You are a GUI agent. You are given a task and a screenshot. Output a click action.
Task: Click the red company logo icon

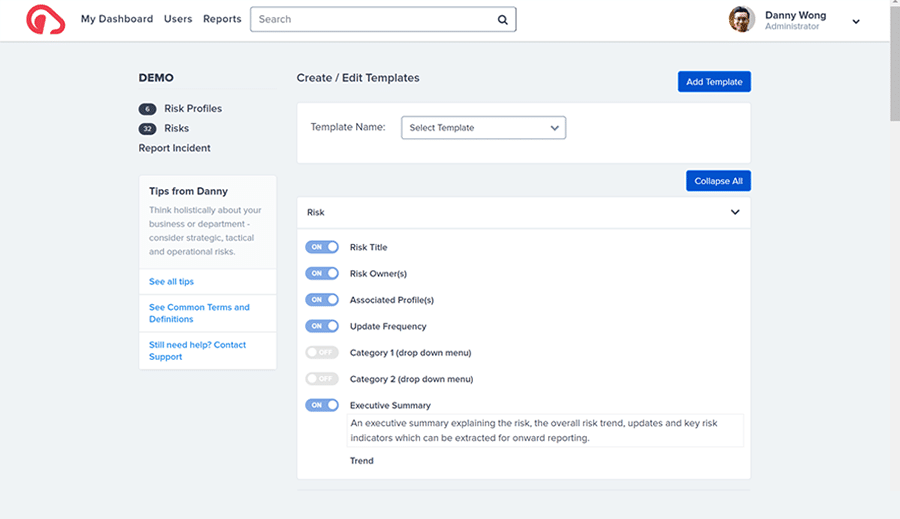45,20
